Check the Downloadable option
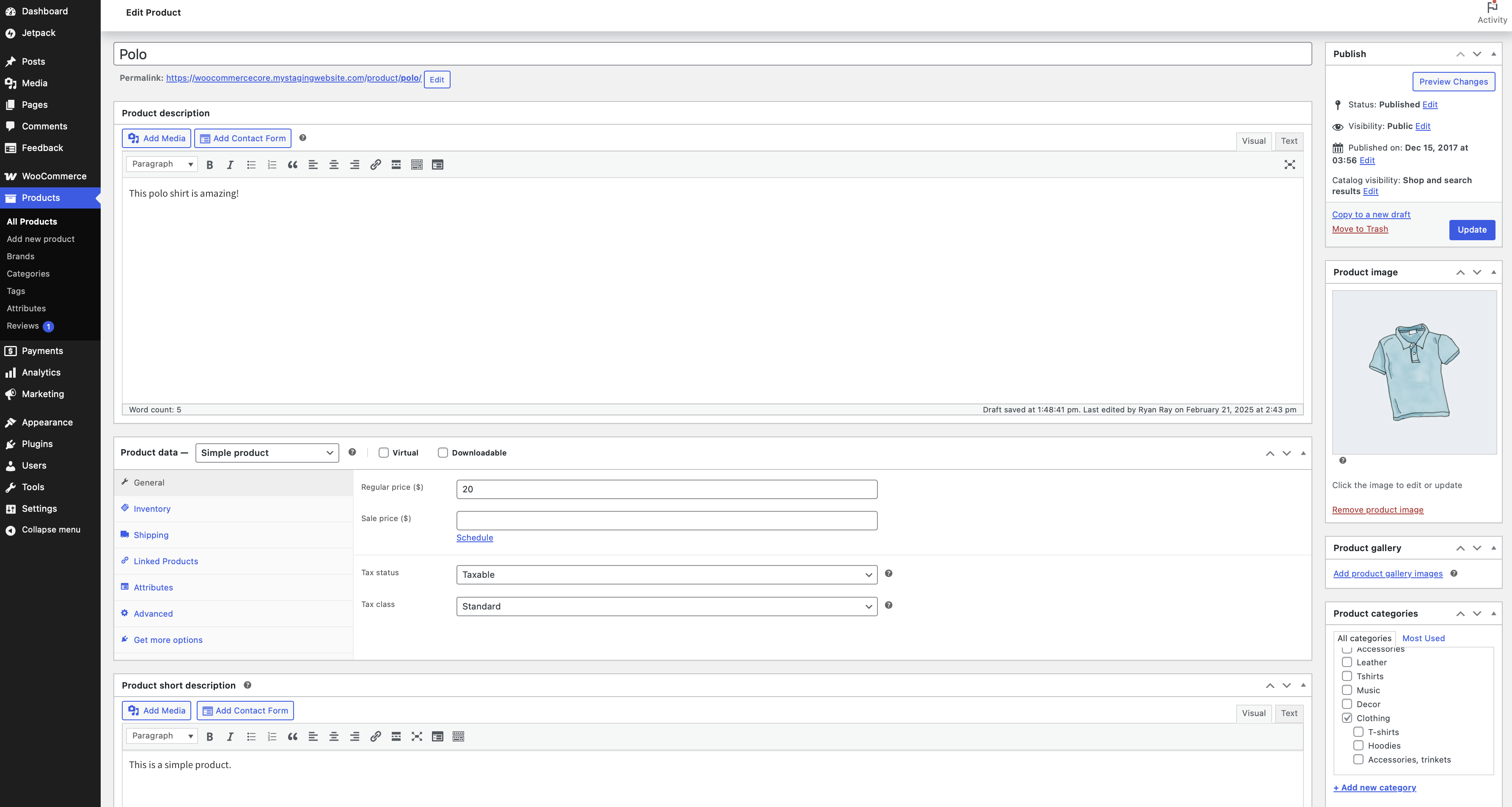The width and height of the screenshot is (1512, 807). pos(443,453)
